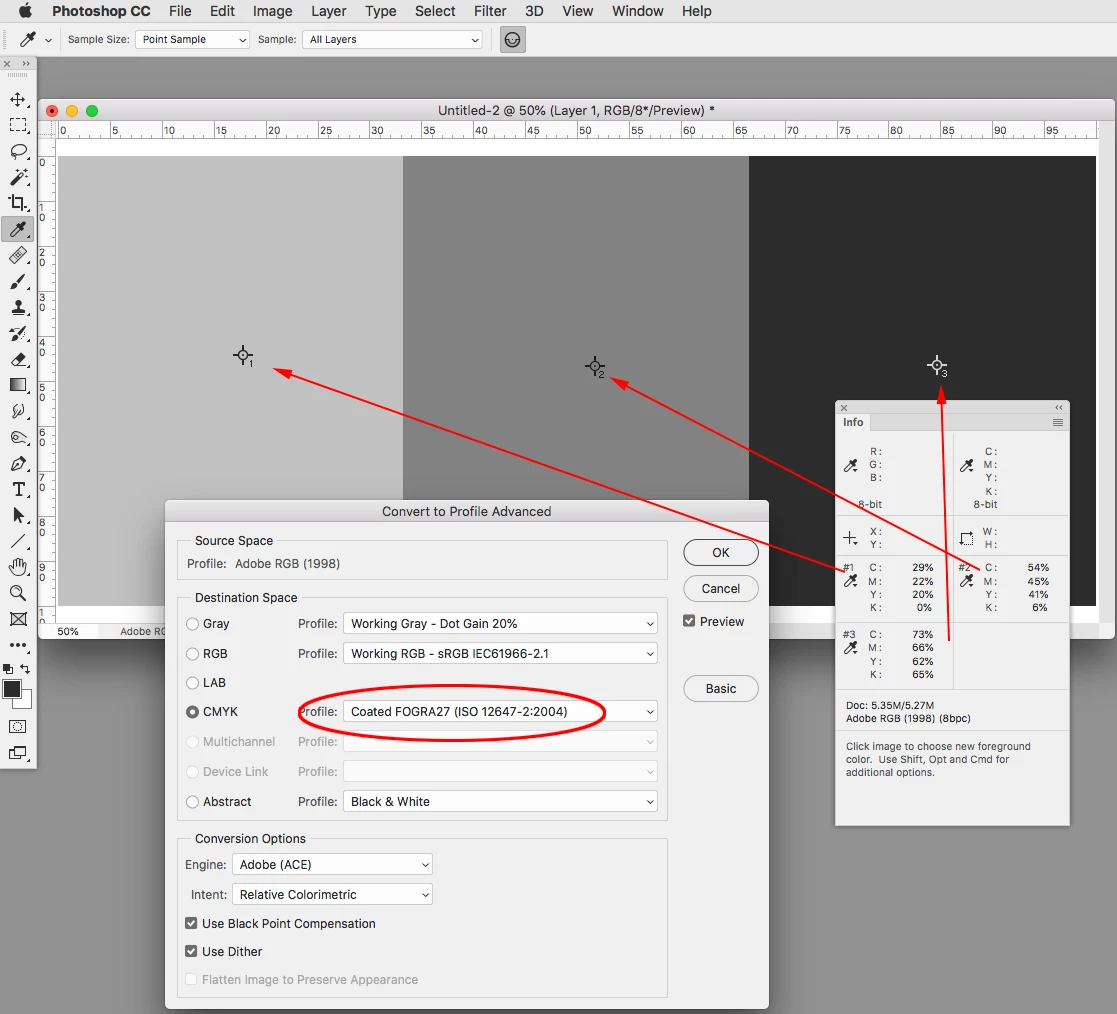Viewport: 1117px width, 1014px height.
Task: Select the Move tool
Action: coord(18,99)
